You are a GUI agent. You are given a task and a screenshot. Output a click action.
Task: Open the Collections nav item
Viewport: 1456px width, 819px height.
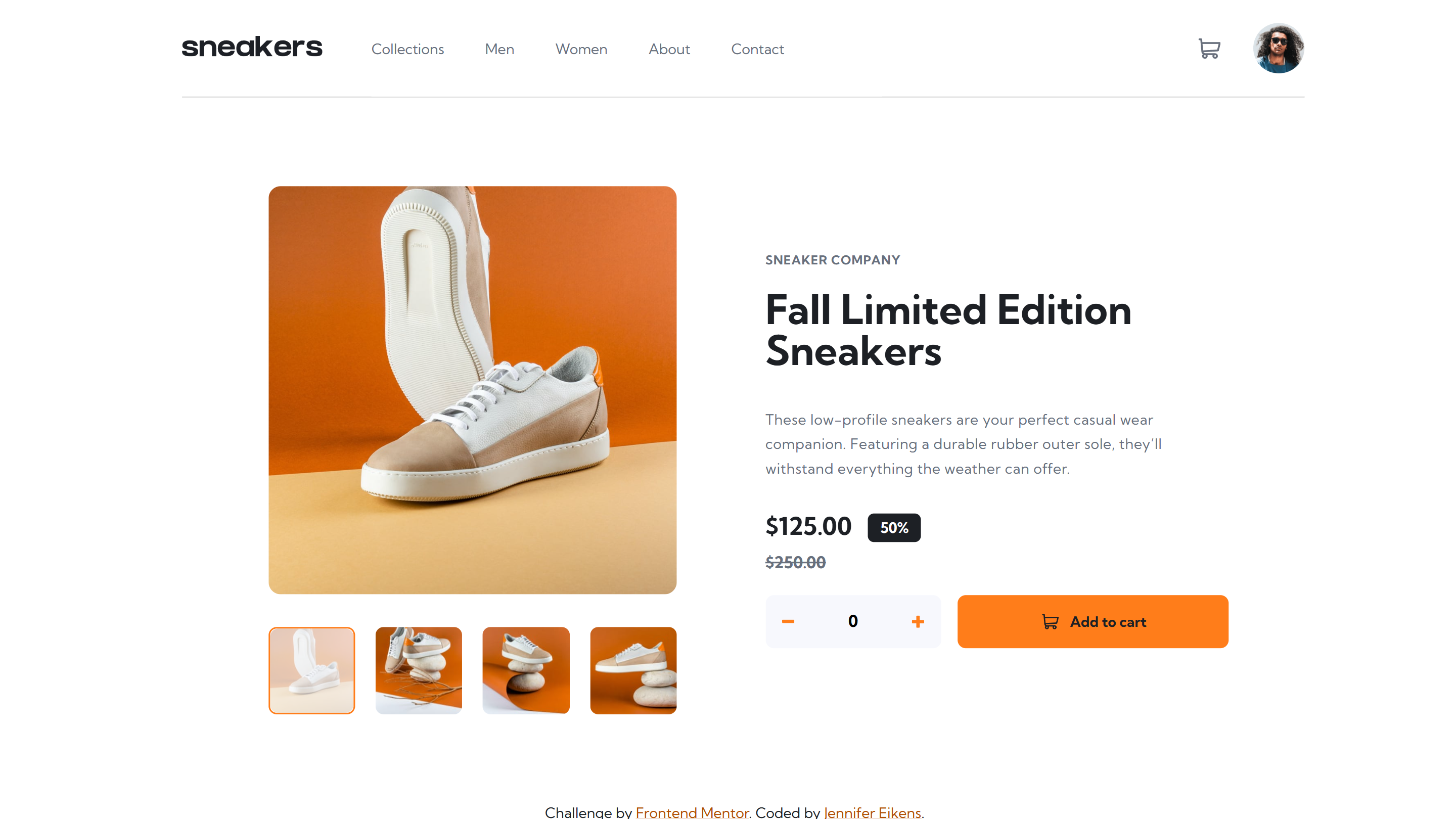click(x=407, y=49)
